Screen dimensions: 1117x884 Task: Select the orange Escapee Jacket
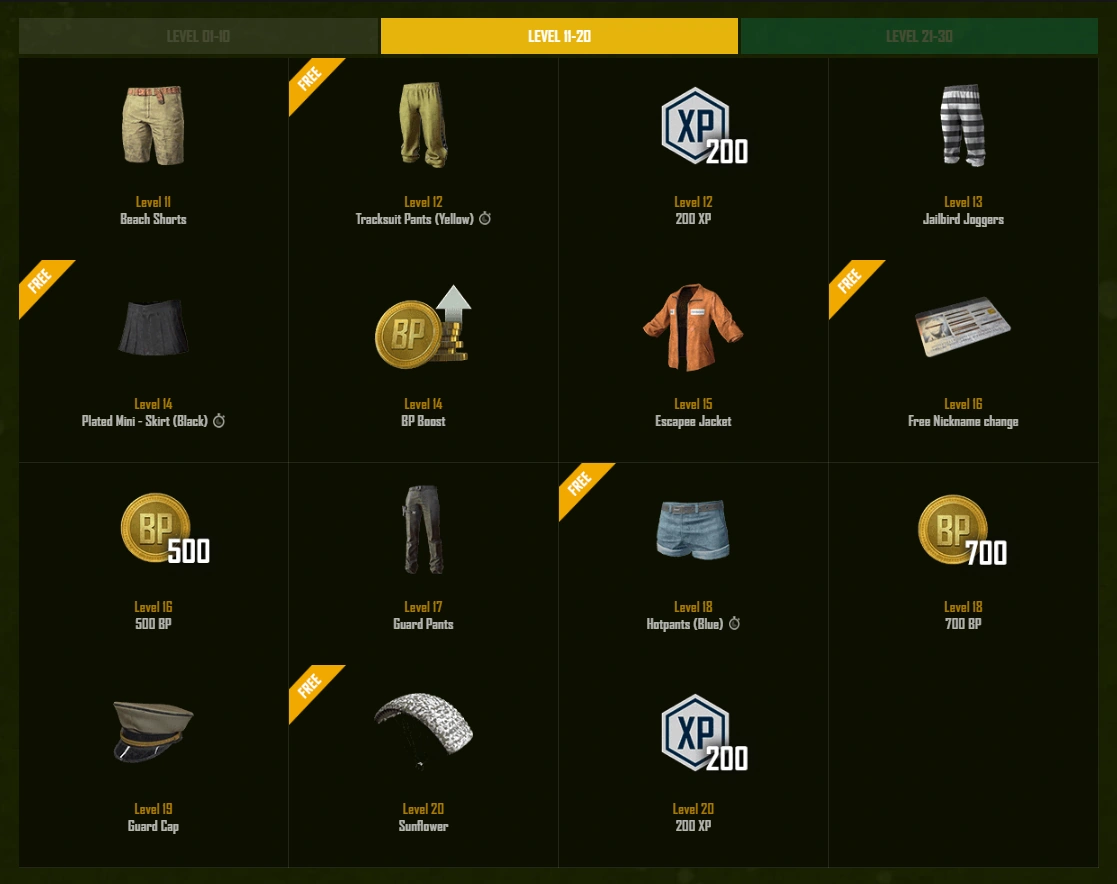693,327
